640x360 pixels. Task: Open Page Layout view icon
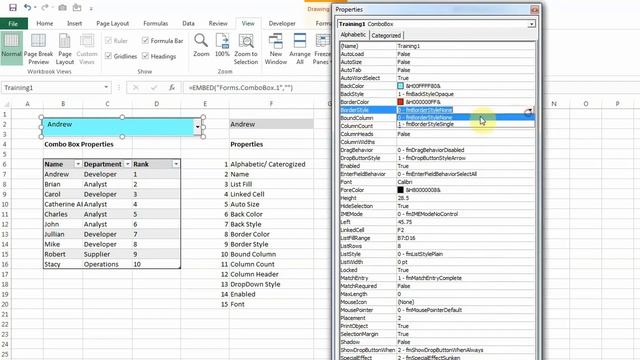coord(64,49)
